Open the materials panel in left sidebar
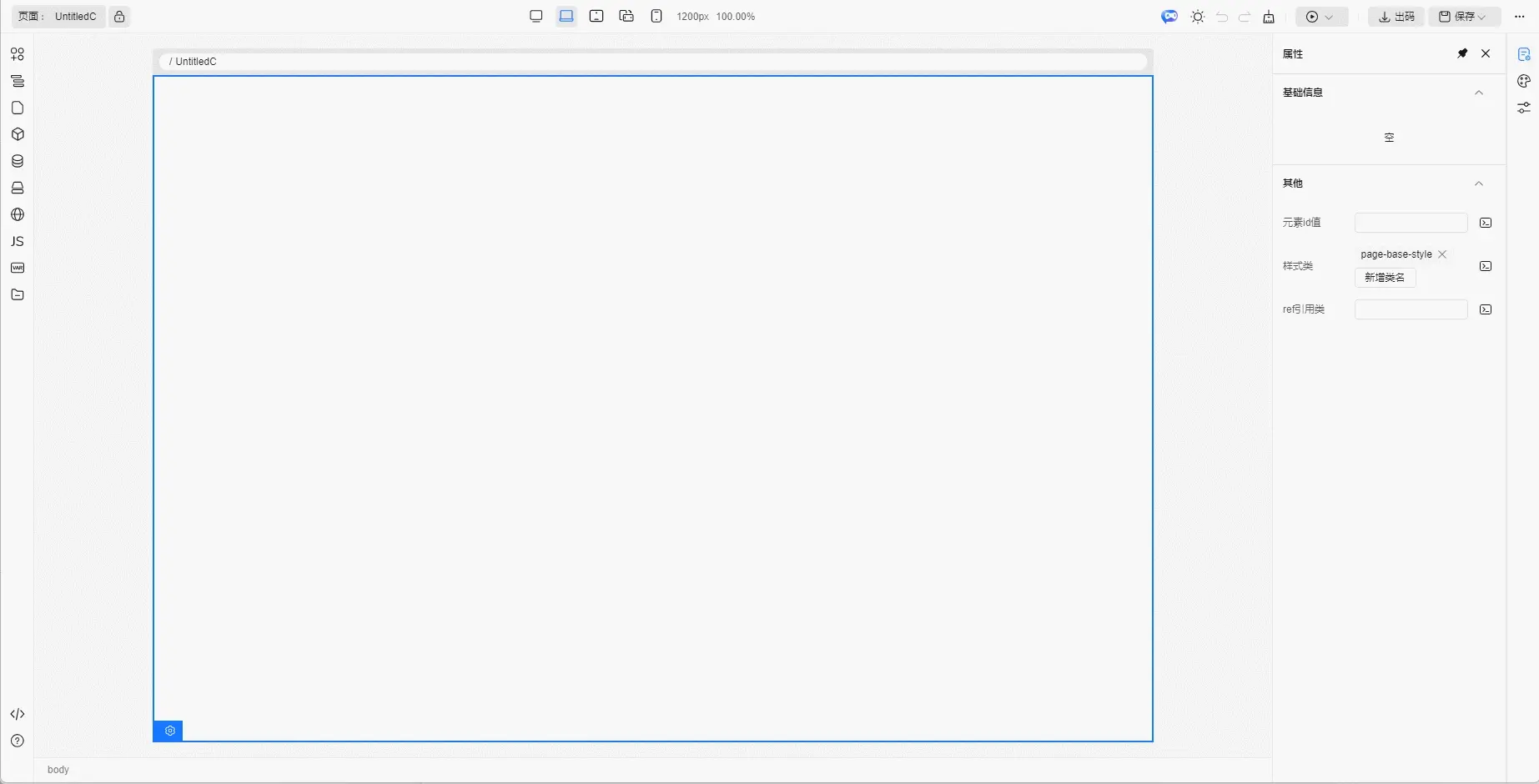This screenshot has height=784, width=1539. point(18,54)
